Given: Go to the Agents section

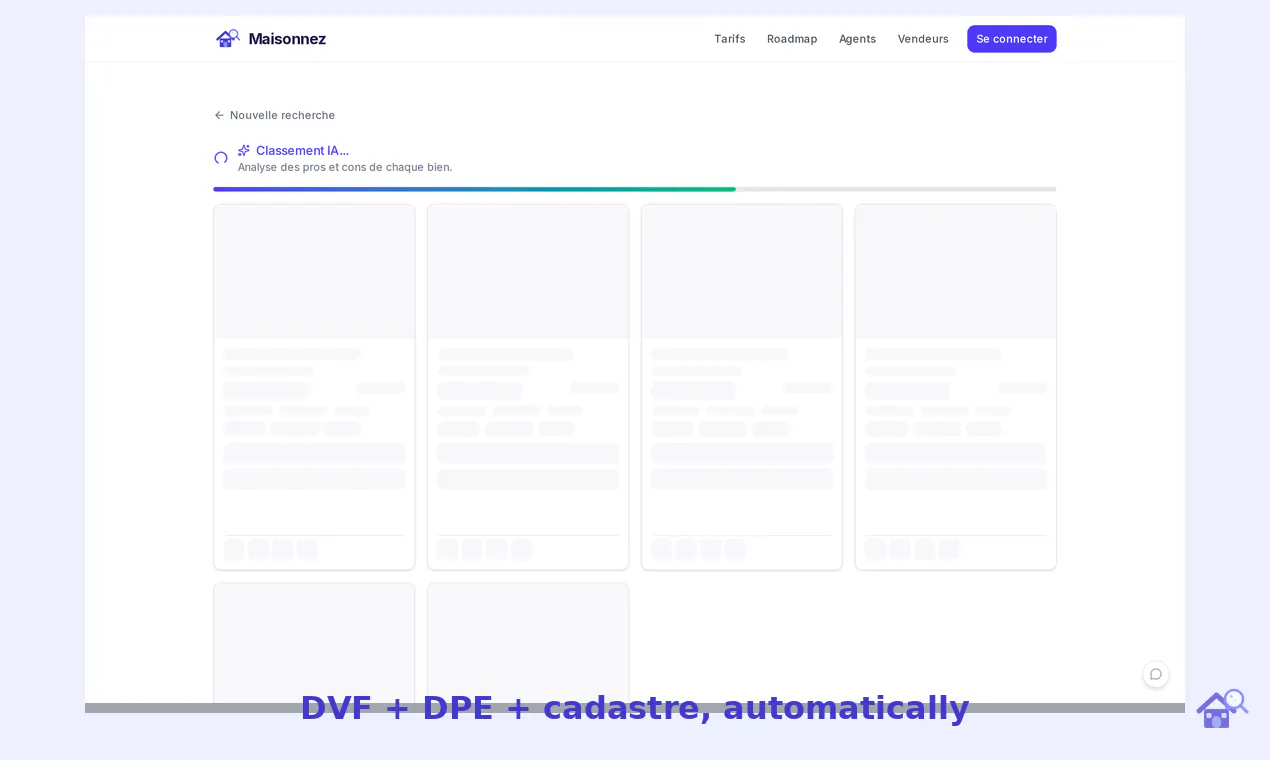Looking at the screenshot, I should 857,39.
